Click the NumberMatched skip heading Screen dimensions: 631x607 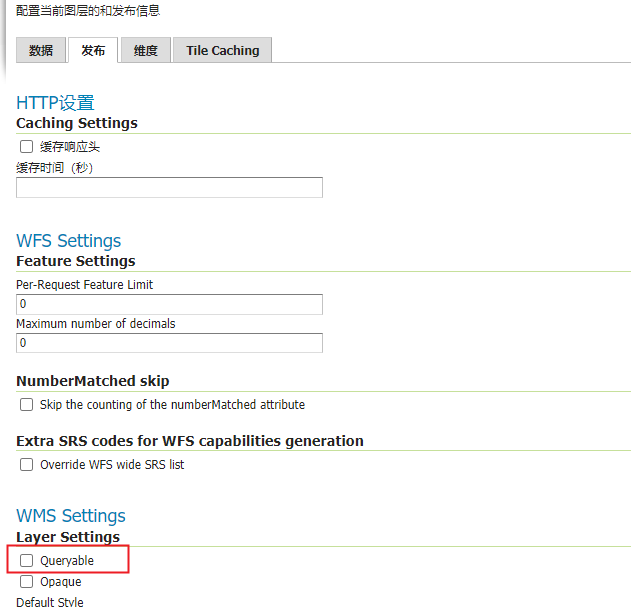point(93,381)
